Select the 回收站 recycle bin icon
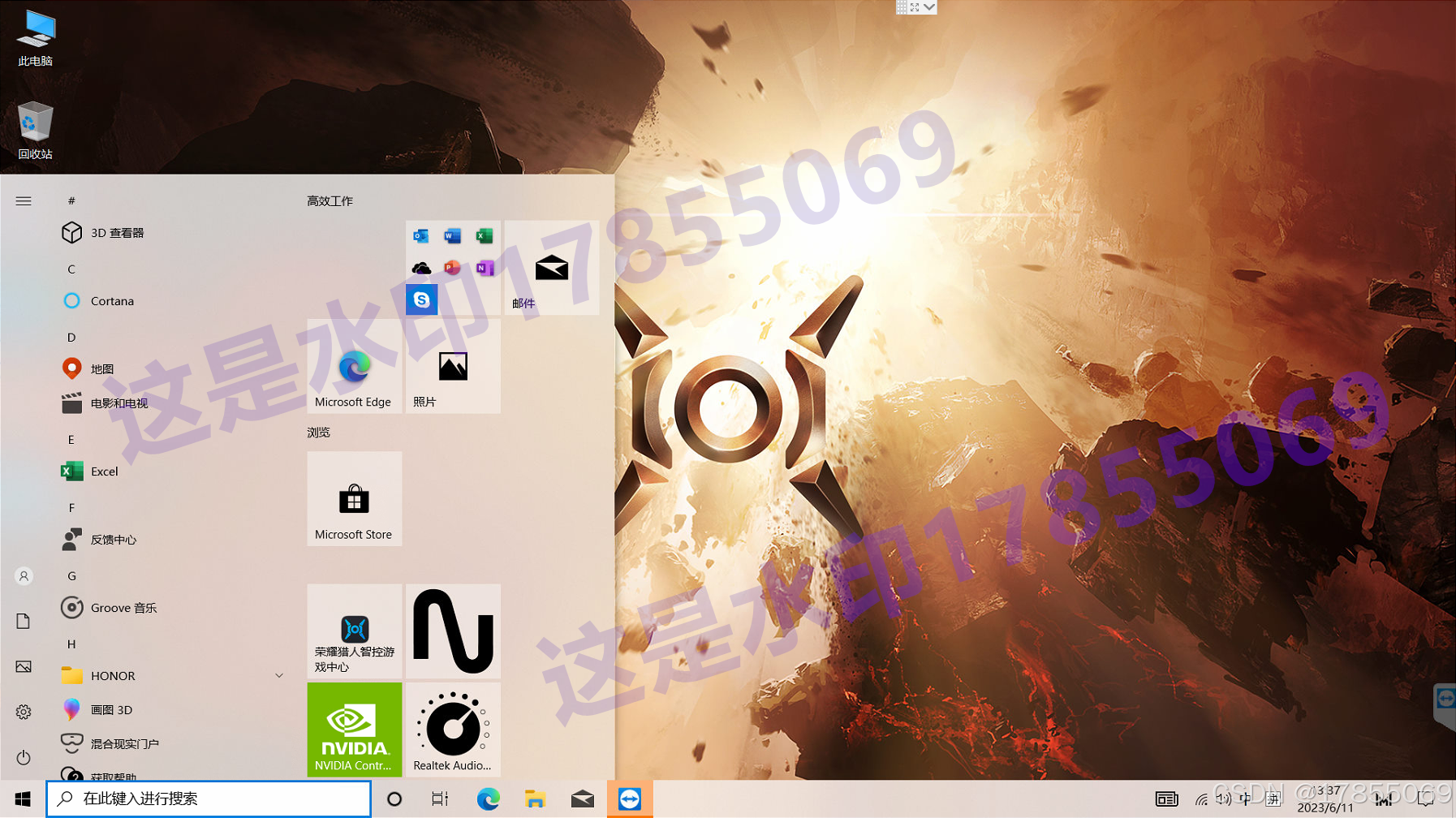Image resolution: width=1456 pixels, height=818 pixels. 36,131
